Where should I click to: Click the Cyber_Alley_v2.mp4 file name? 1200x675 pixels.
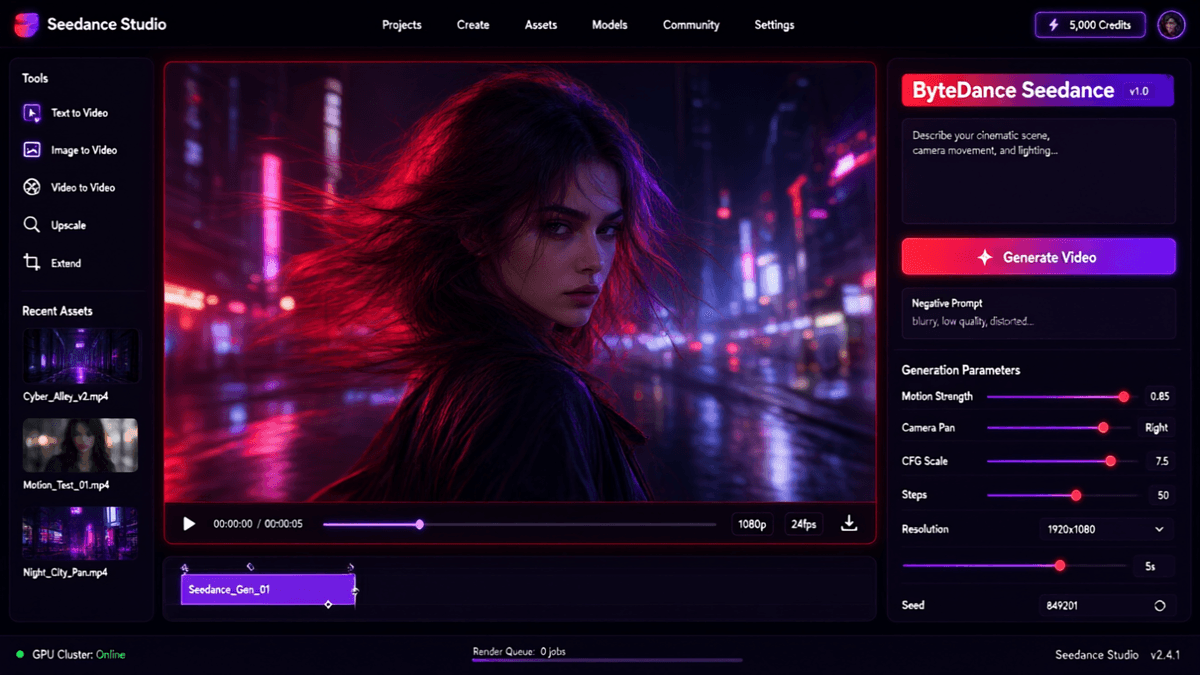click(x=66, y=397)
